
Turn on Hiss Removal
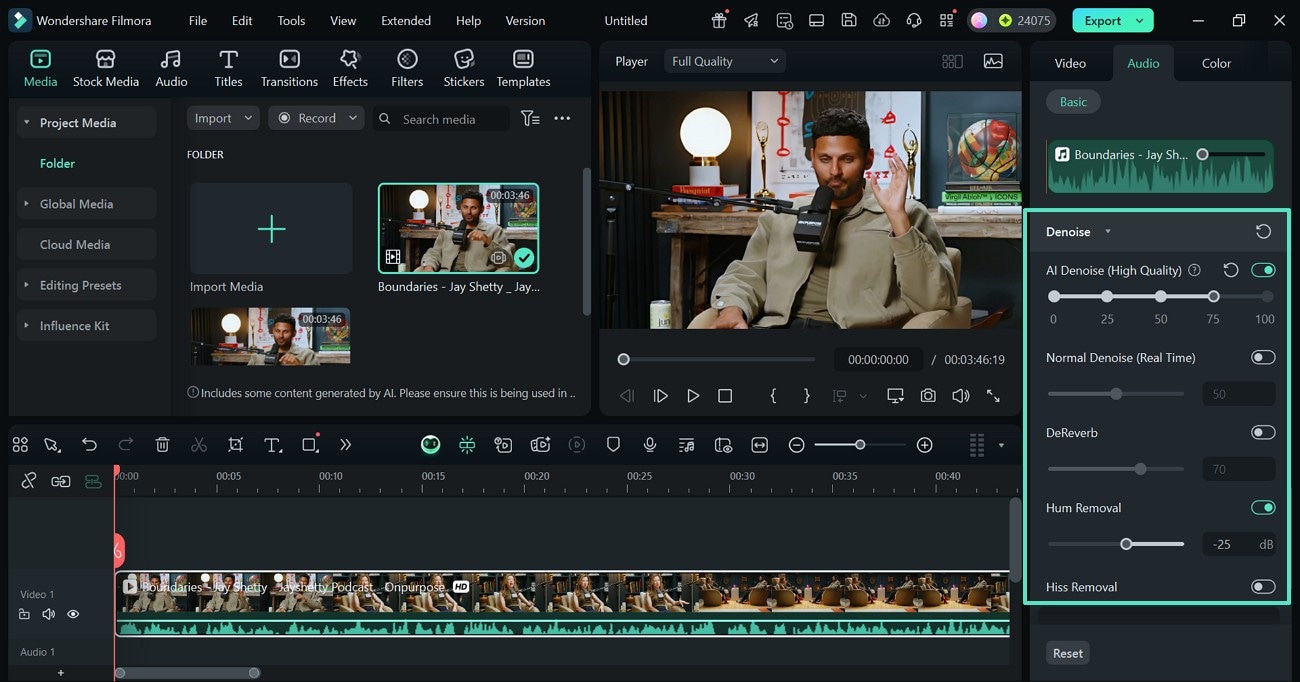(1263, 587)
